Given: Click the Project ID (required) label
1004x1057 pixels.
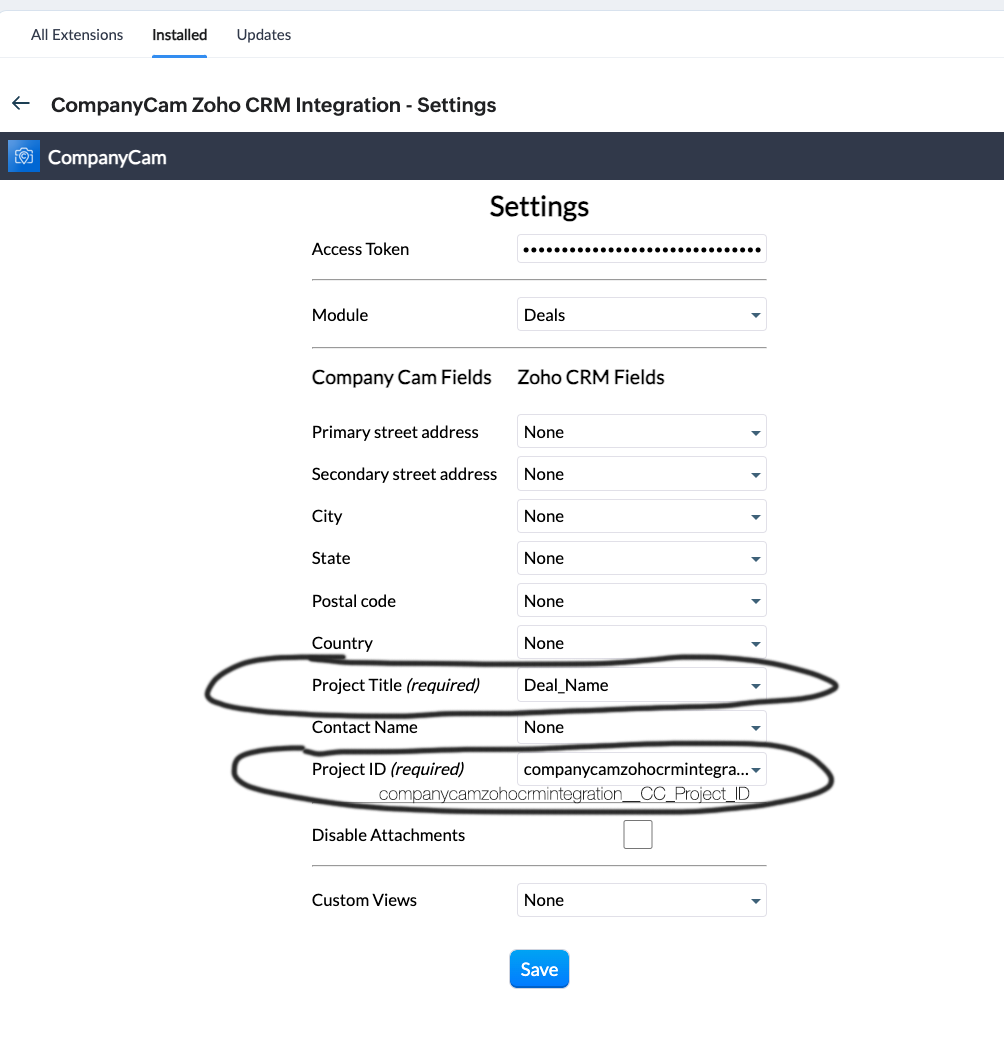Looking at the screenshot, I should click(x=388, y=769).
